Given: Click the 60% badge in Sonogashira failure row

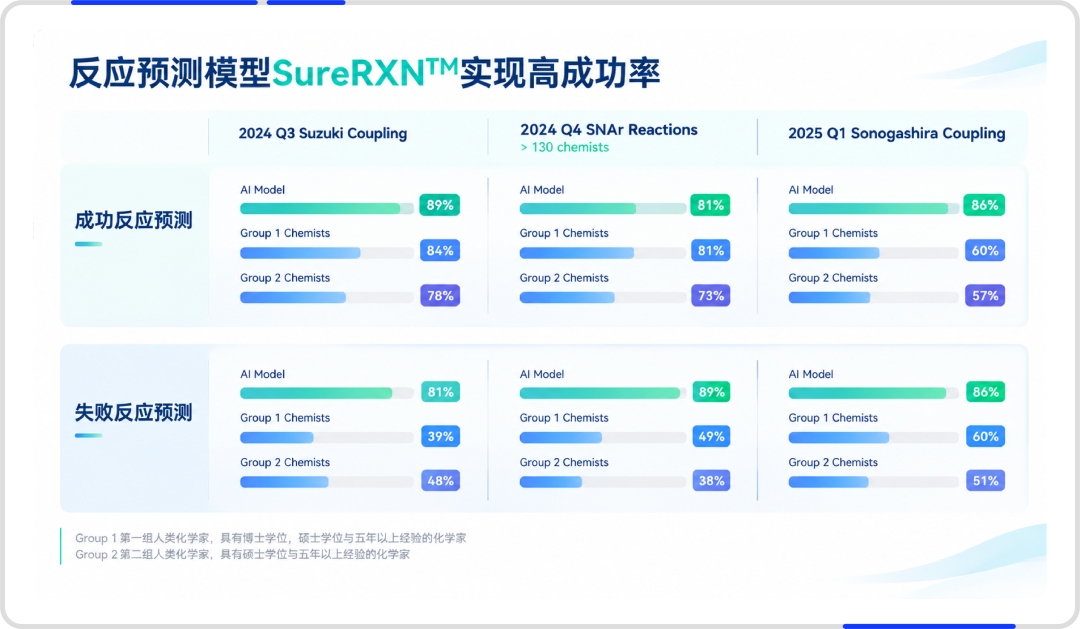Looking at the screenshot, I should click(985, 436).
